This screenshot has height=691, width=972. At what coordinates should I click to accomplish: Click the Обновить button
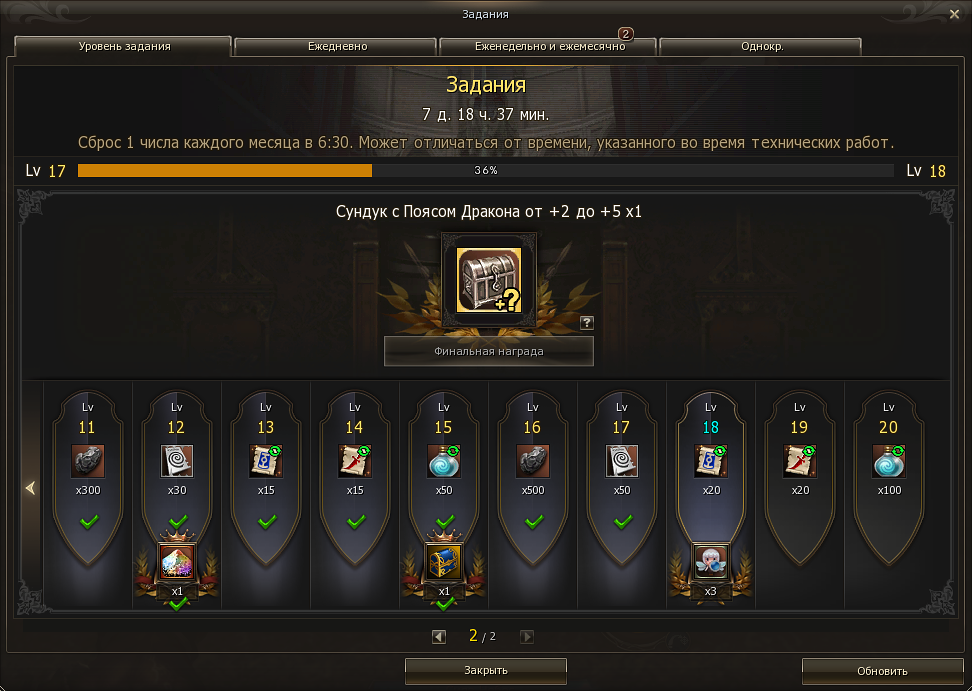click(x=881, y=671)
